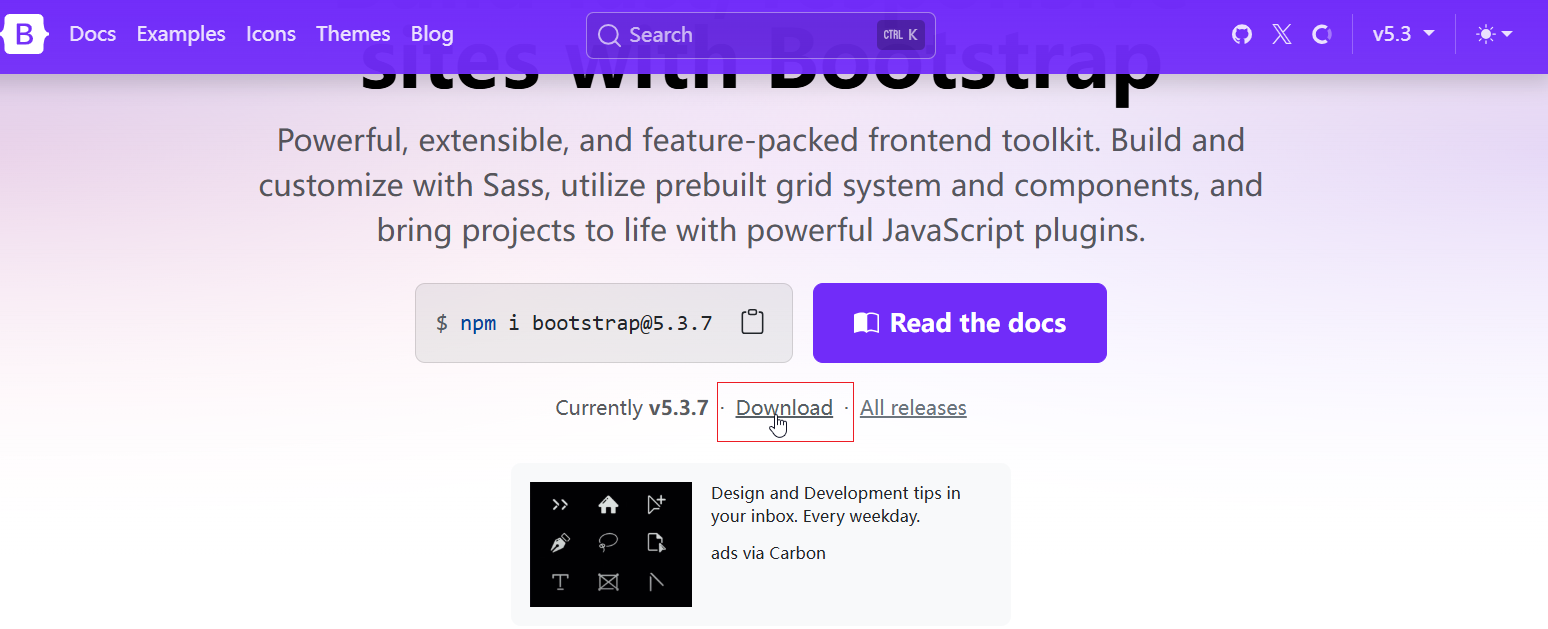Copy the npm install command
This screenshot has height=629, width=1548.
coord(752,322)
